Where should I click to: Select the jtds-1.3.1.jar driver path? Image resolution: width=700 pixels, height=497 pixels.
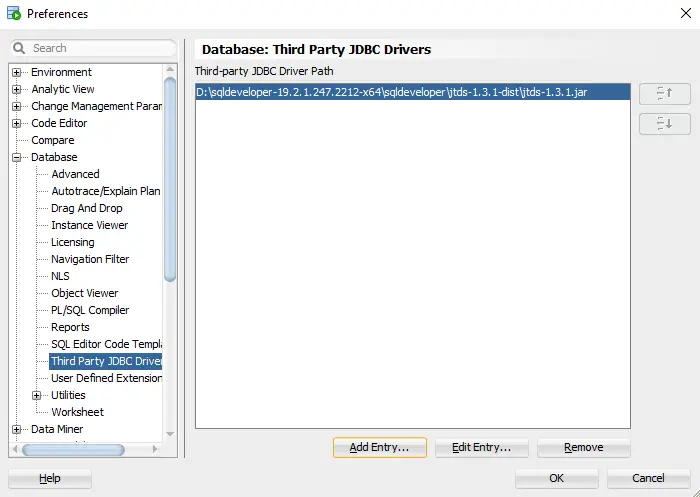[x=413, y=92]
